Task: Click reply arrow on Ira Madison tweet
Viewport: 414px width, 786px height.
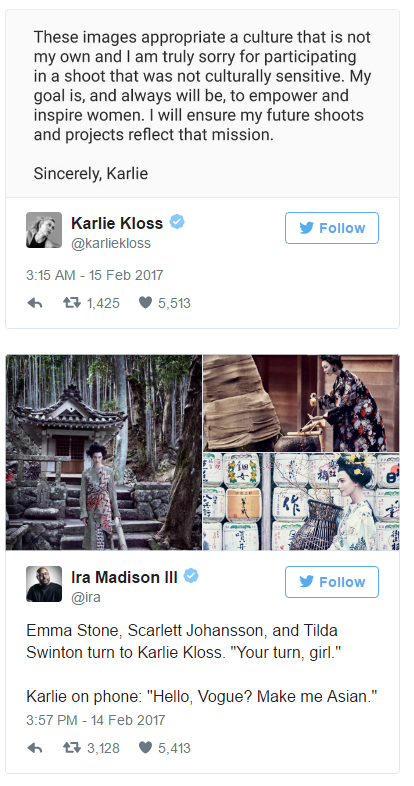Action: click(x=35, y=748)
